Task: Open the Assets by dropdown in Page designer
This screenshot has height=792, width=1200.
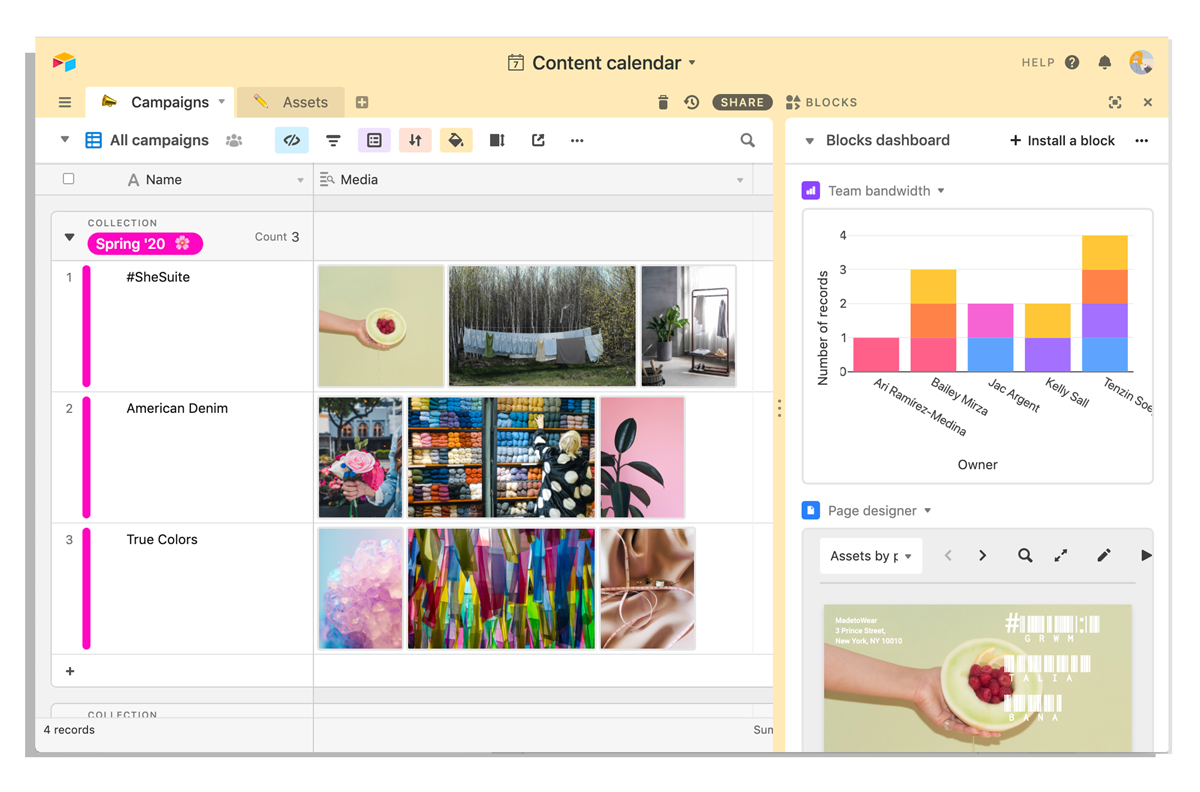Action: click(871, 556)
